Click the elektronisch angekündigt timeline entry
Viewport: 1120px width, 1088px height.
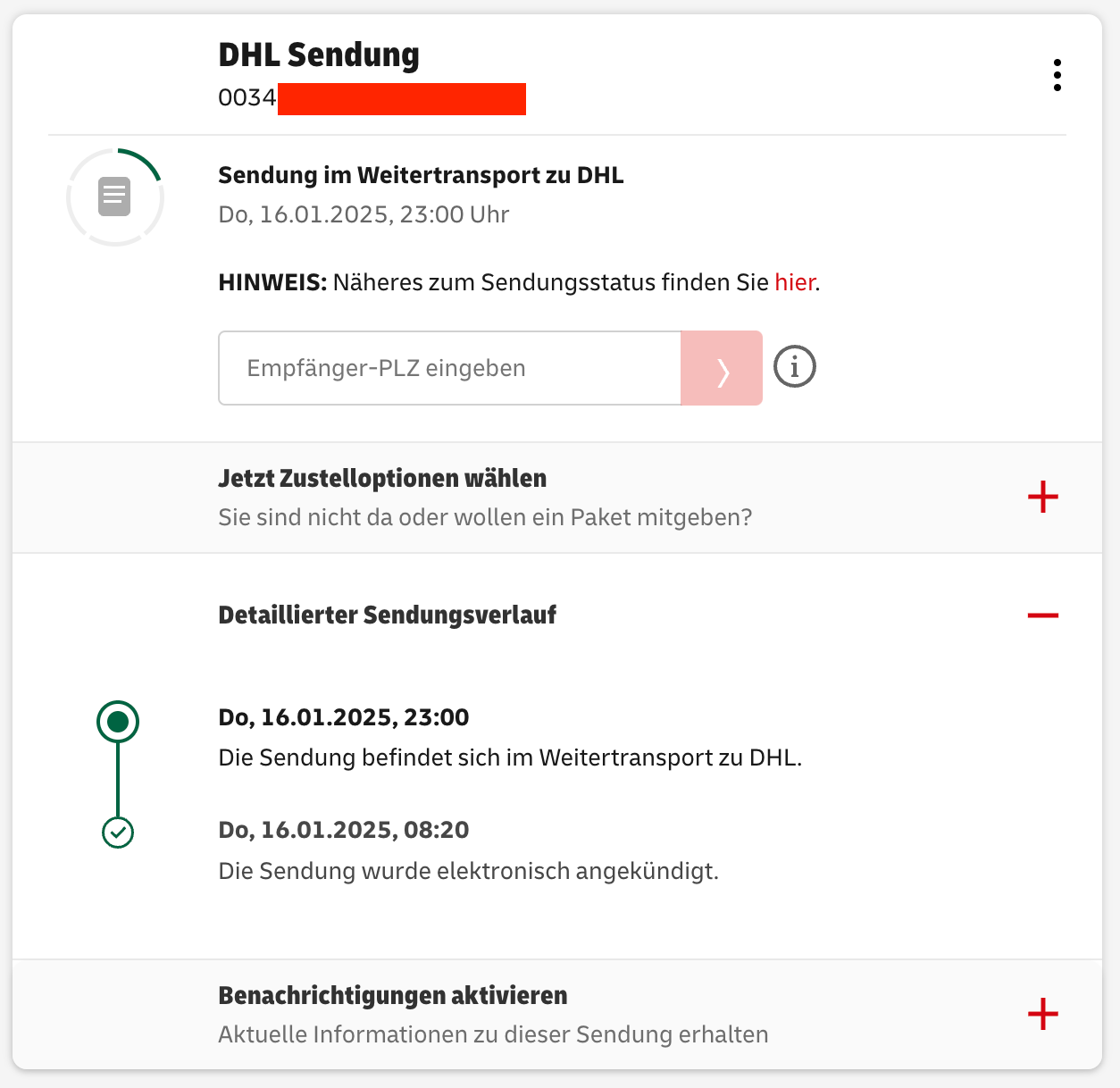tap(469, 850)
